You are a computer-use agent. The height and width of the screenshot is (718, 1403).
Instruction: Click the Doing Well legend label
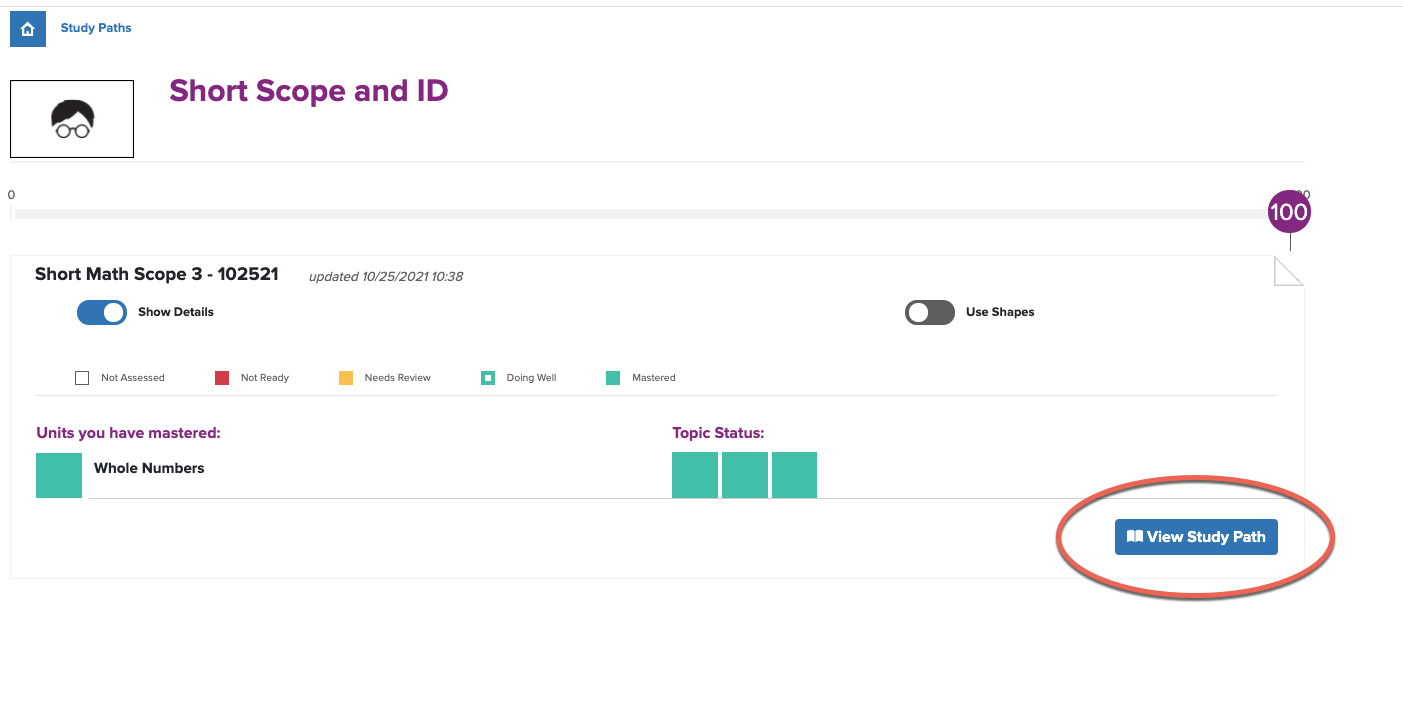tap(532, 378)
